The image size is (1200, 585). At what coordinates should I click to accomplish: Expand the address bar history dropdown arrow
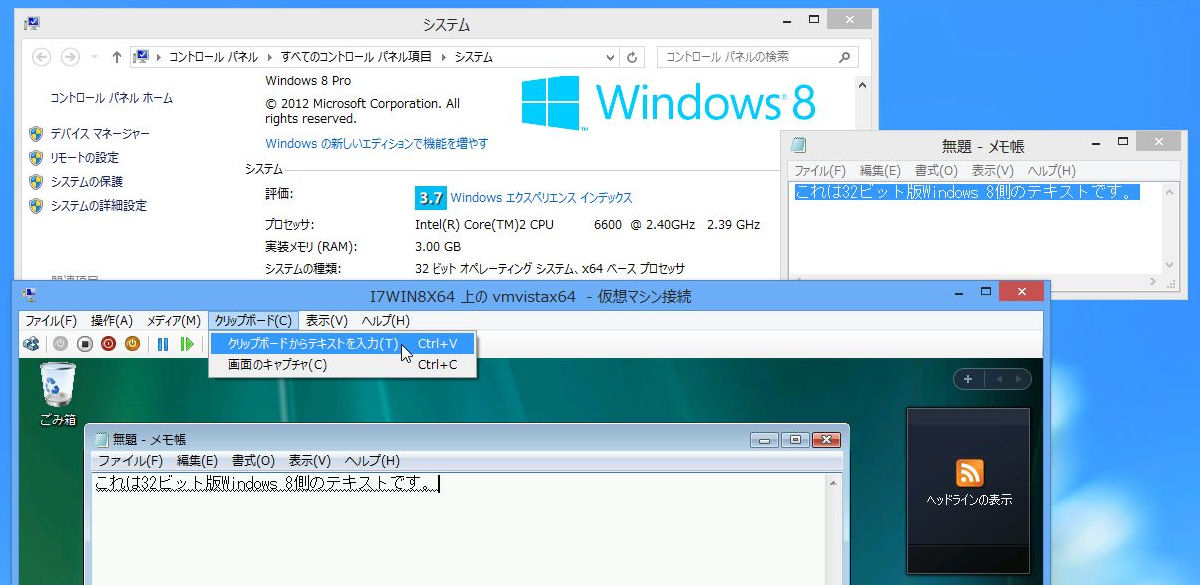coord(610,57)
